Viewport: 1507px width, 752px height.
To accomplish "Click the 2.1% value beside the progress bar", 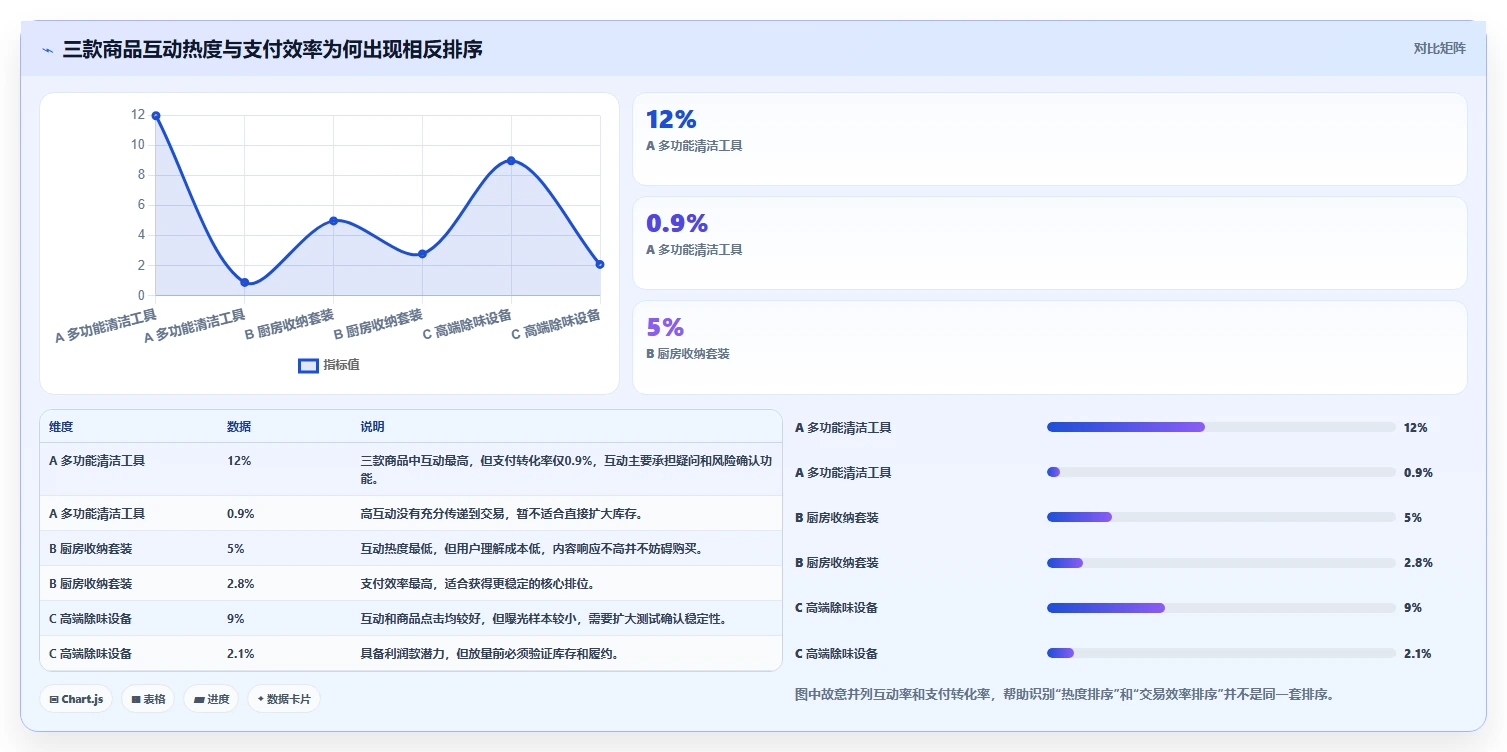I will point(1418,654).
